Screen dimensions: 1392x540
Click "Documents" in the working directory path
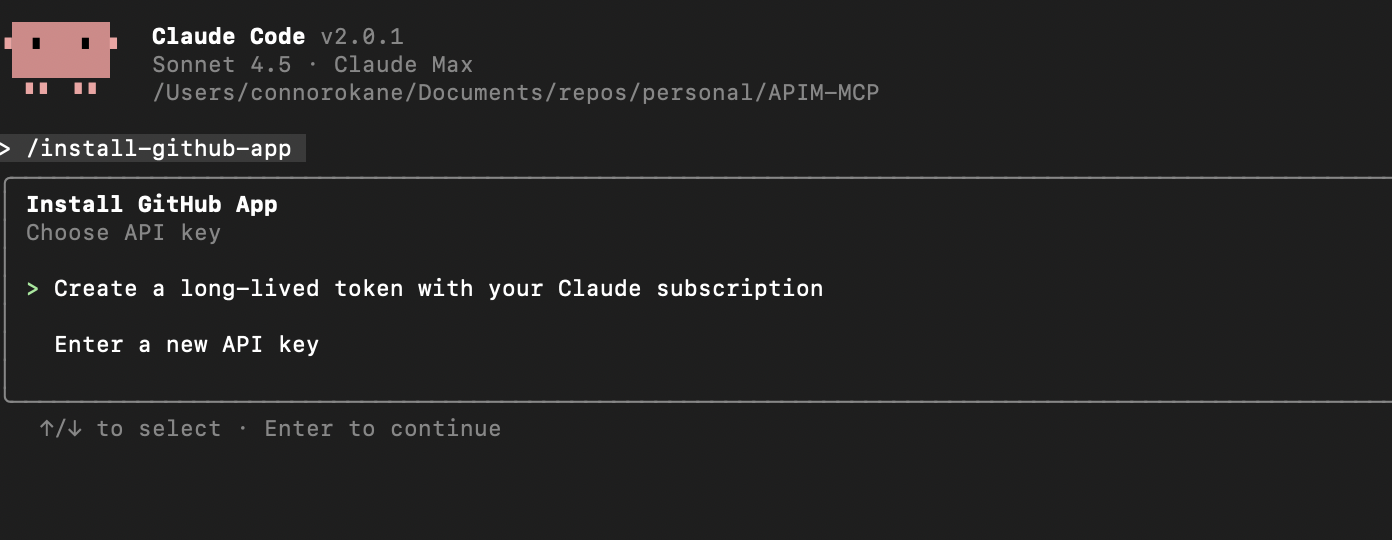click(x=474, y=93)
